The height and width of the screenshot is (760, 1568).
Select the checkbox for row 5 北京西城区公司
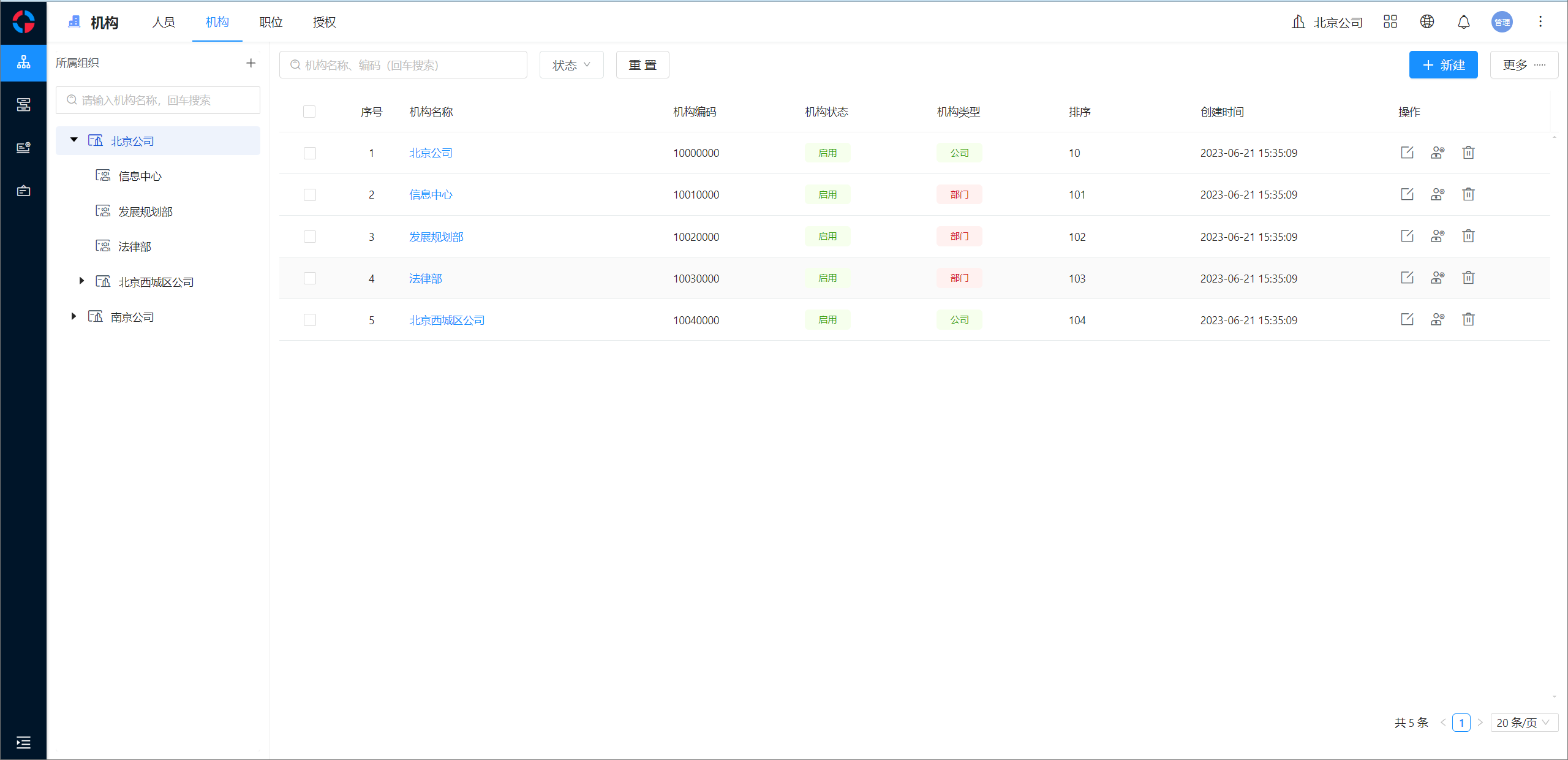pyautogui.click(x=310, y=320)
